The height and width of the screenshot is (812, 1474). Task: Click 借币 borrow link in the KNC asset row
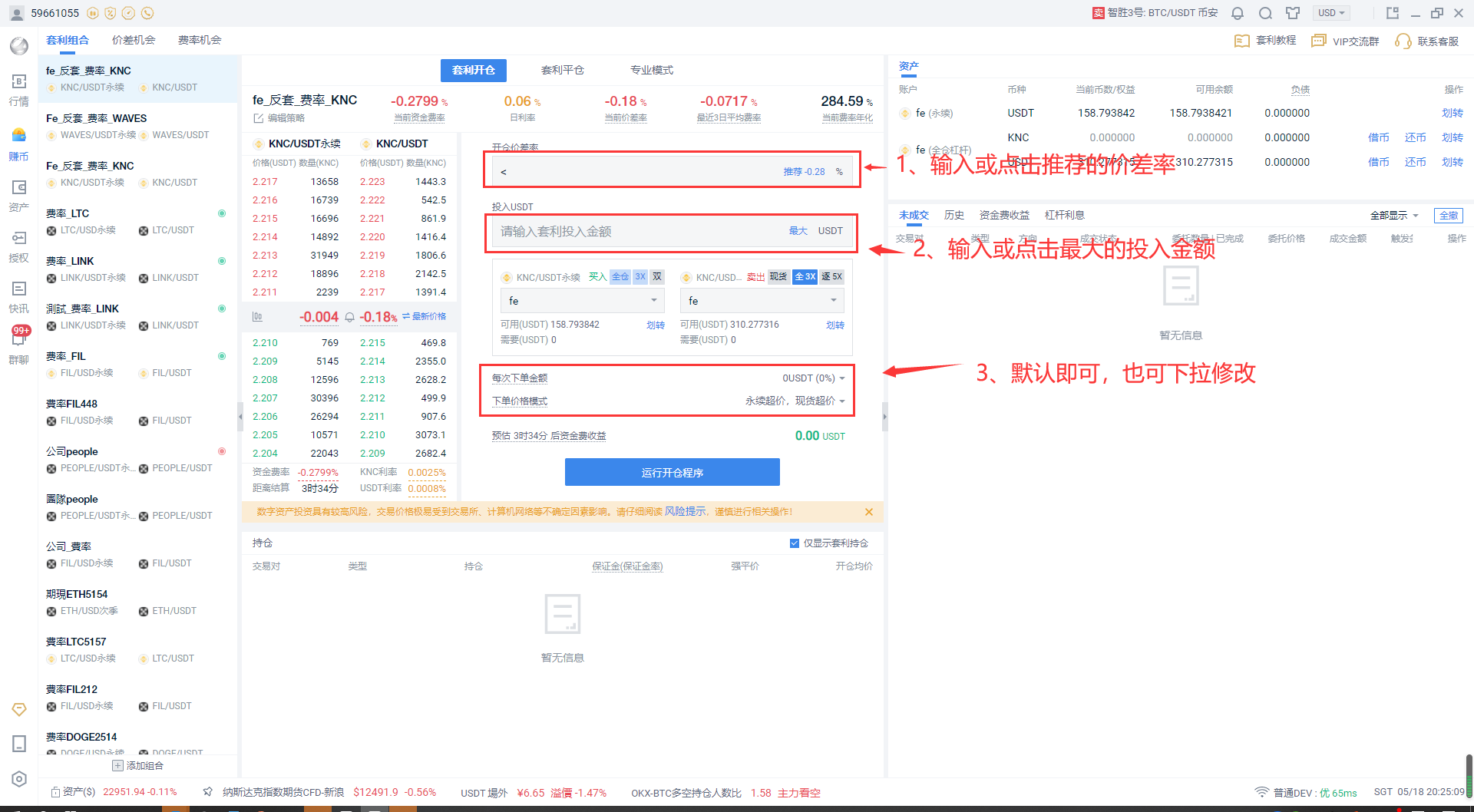(x=1379, y=137)
